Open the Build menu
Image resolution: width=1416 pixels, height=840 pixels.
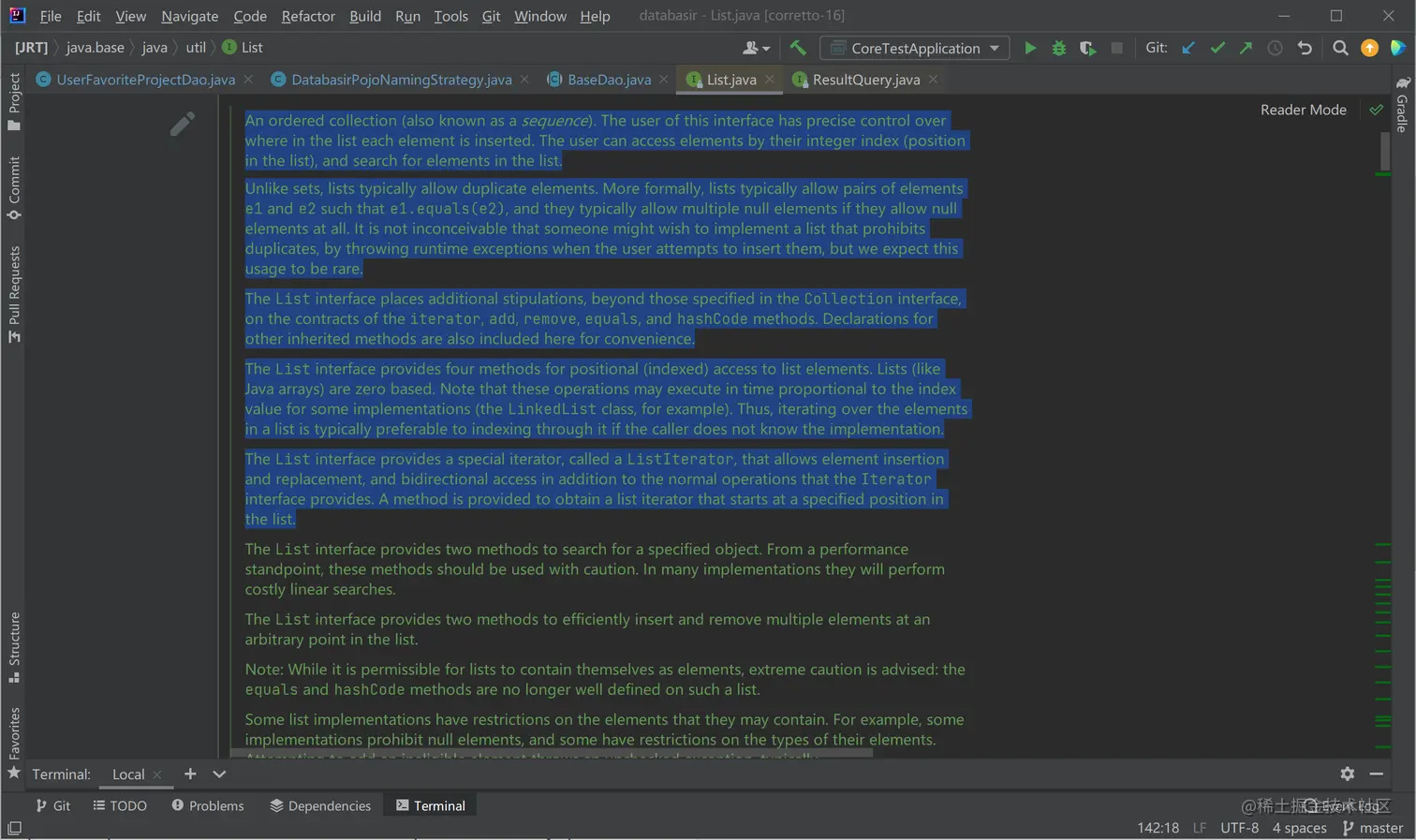pos(365,16)
